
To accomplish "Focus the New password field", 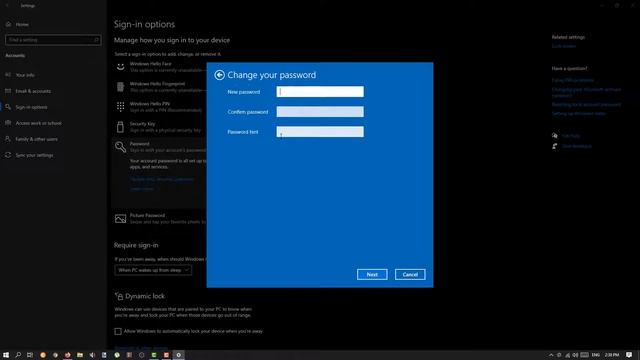I will (320, 91).
